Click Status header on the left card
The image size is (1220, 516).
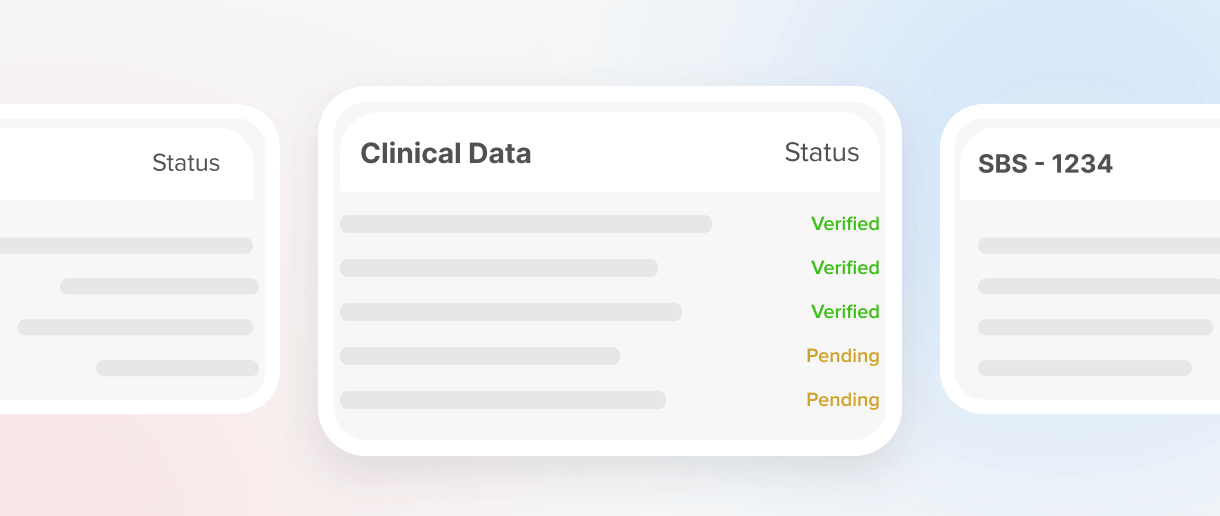pos(186,163)
